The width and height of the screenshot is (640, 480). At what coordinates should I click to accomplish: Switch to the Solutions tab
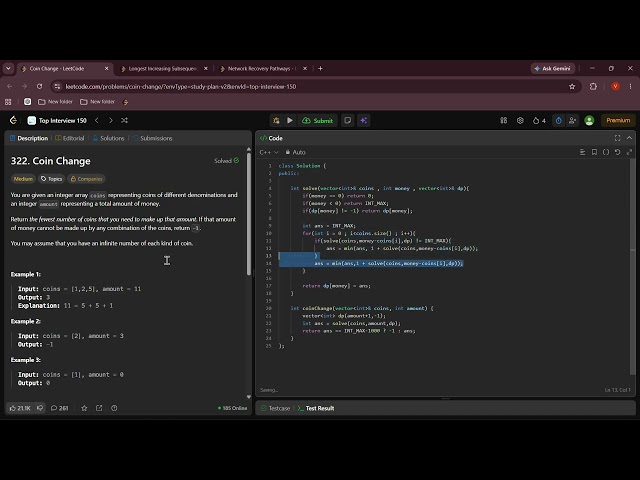coord(108,138)
